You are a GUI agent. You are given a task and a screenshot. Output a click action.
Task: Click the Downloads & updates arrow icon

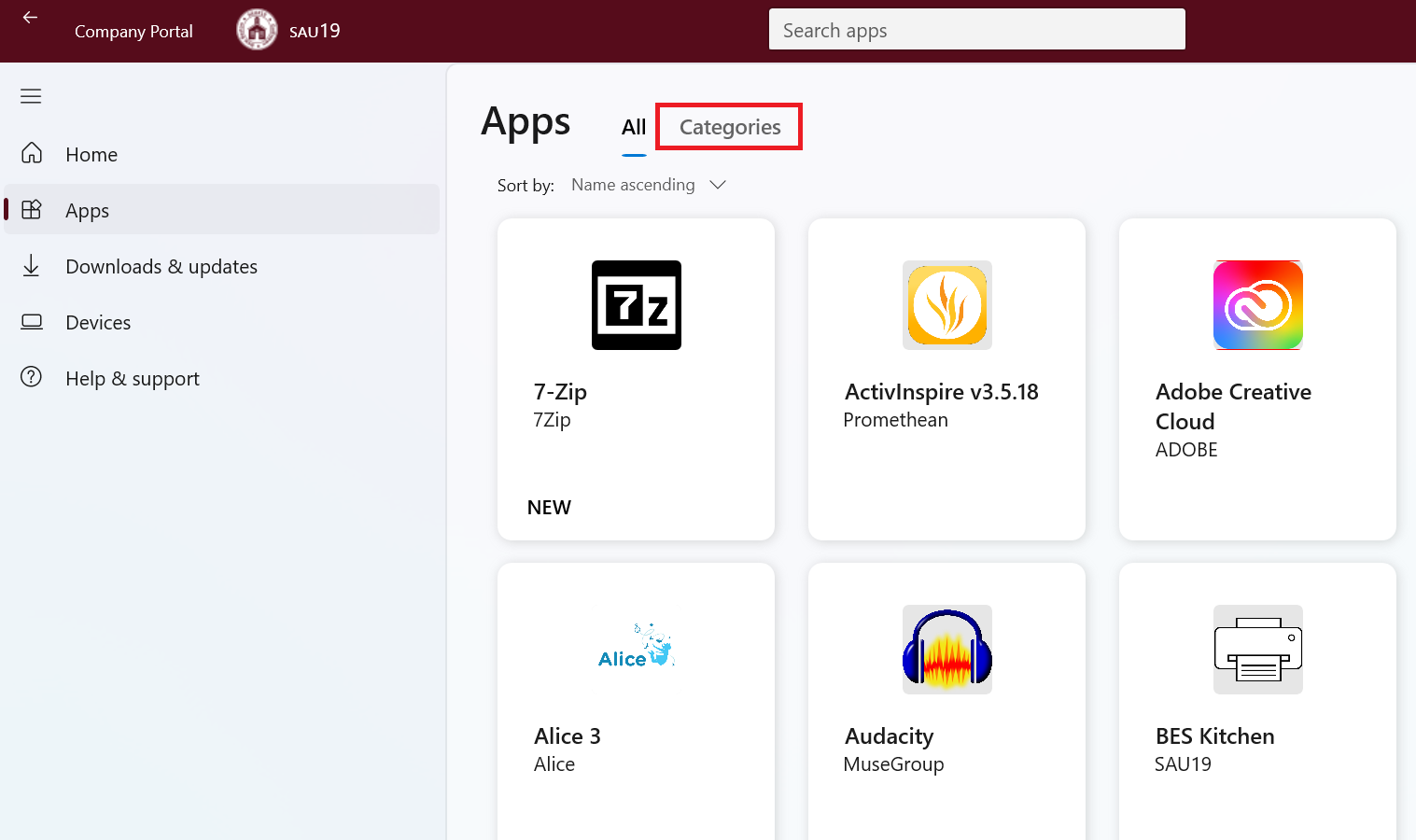[31, 266]
